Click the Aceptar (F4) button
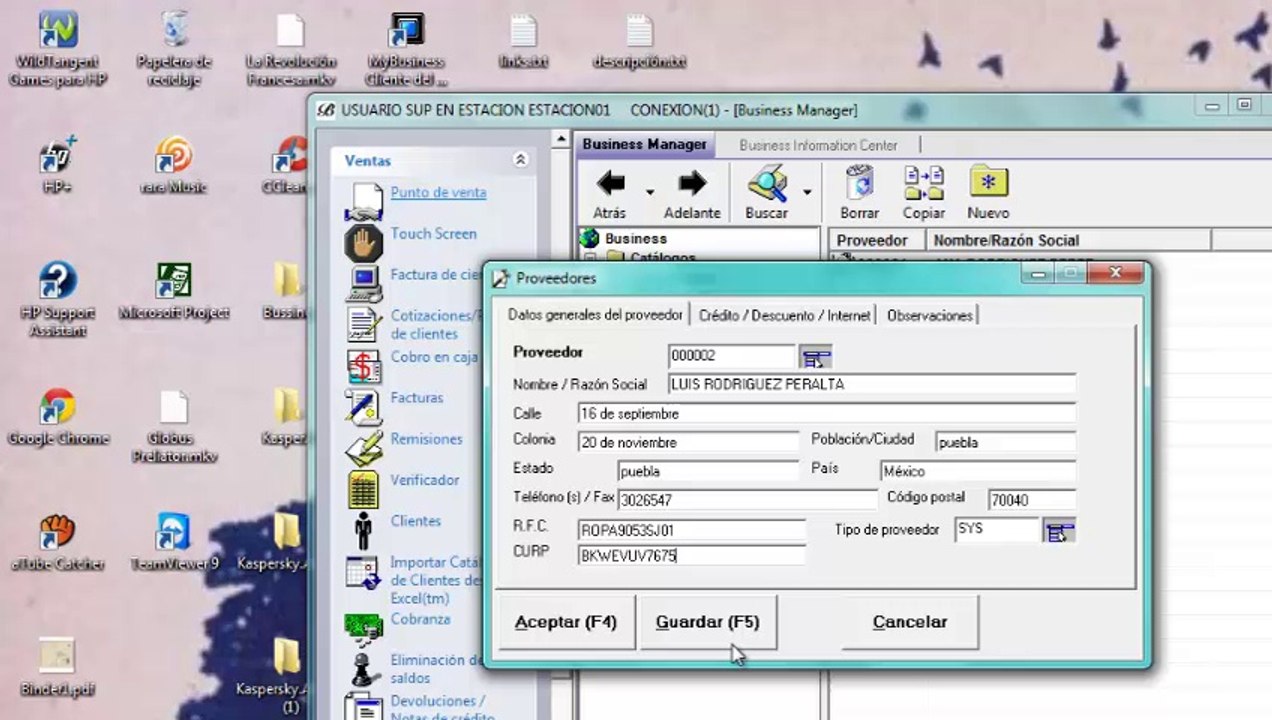 coord(566,622)
